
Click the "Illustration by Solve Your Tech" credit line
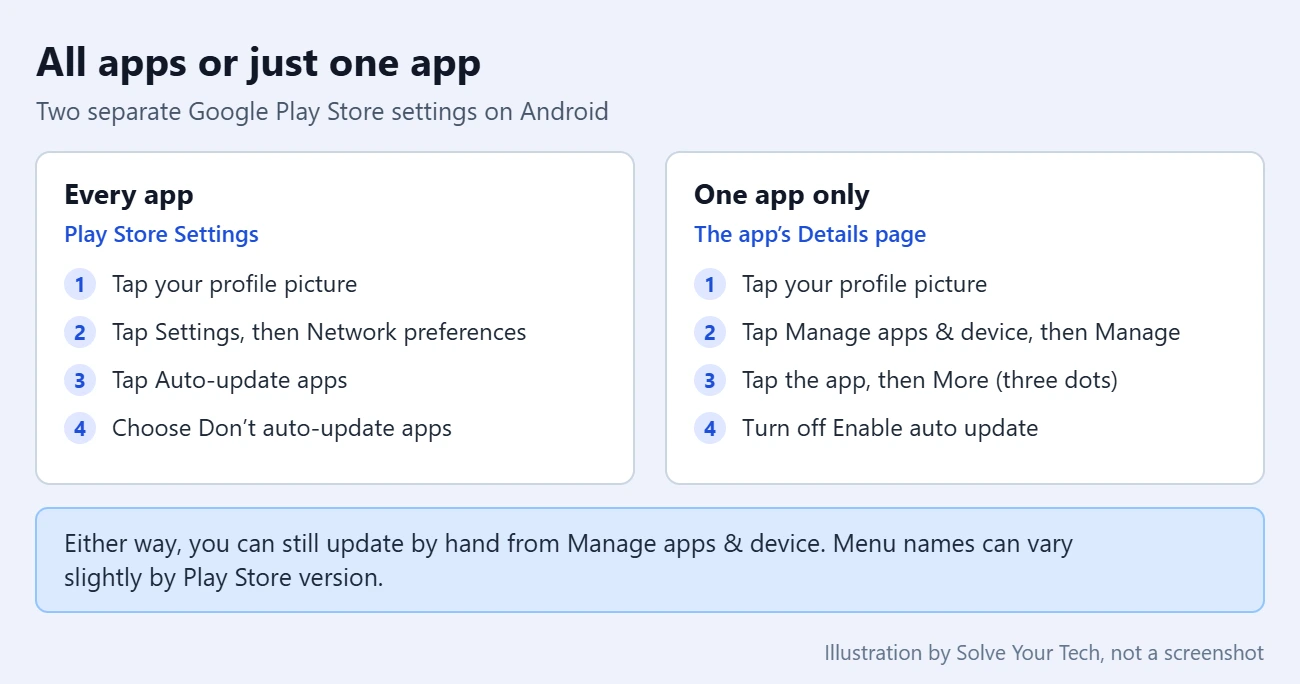click(x=1044, y=653)
